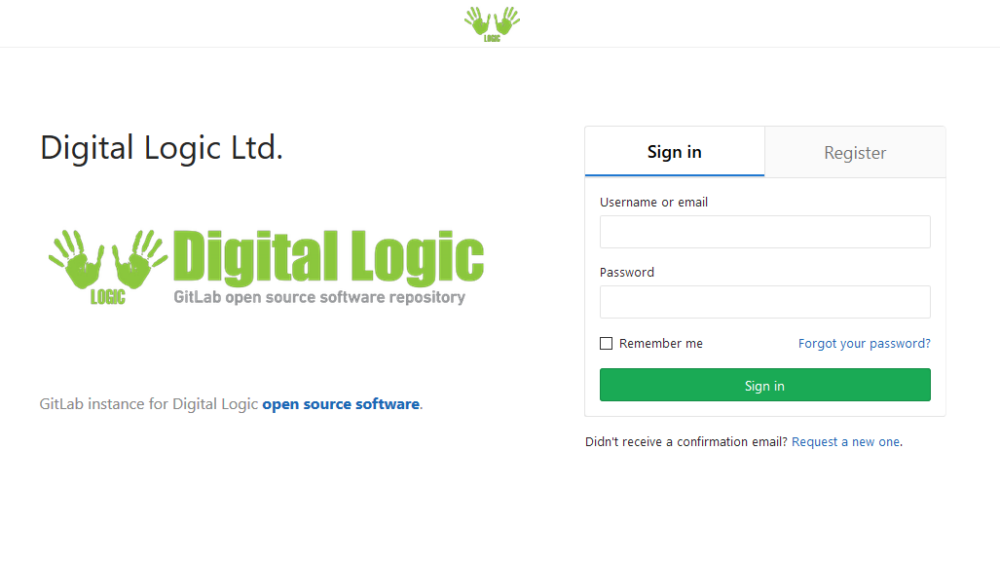Click the Didn't receive a confirmation email text
Screen dimensions: 1000x563
pos(686,442)
